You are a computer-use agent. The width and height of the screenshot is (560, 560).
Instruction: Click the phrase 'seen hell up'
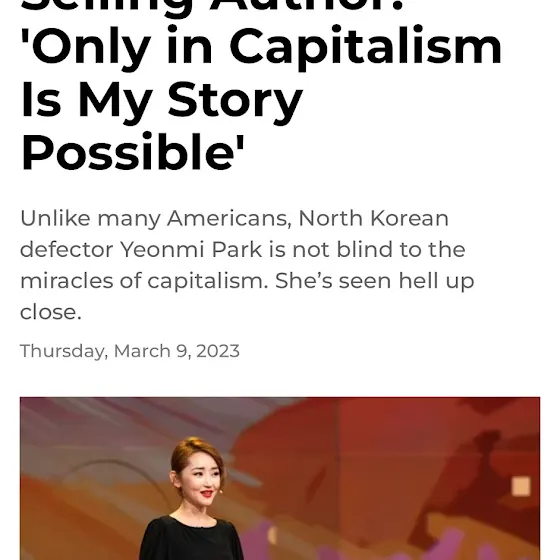406,281
